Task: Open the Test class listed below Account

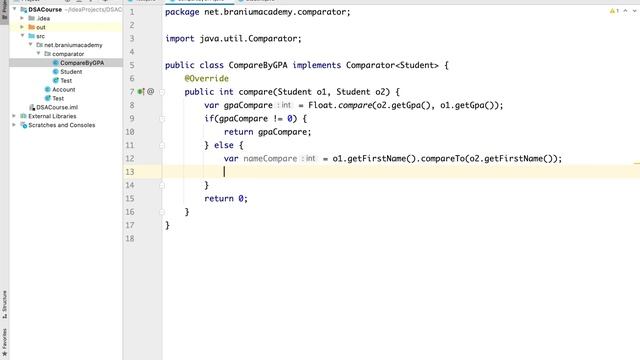Action: [58, 98]
